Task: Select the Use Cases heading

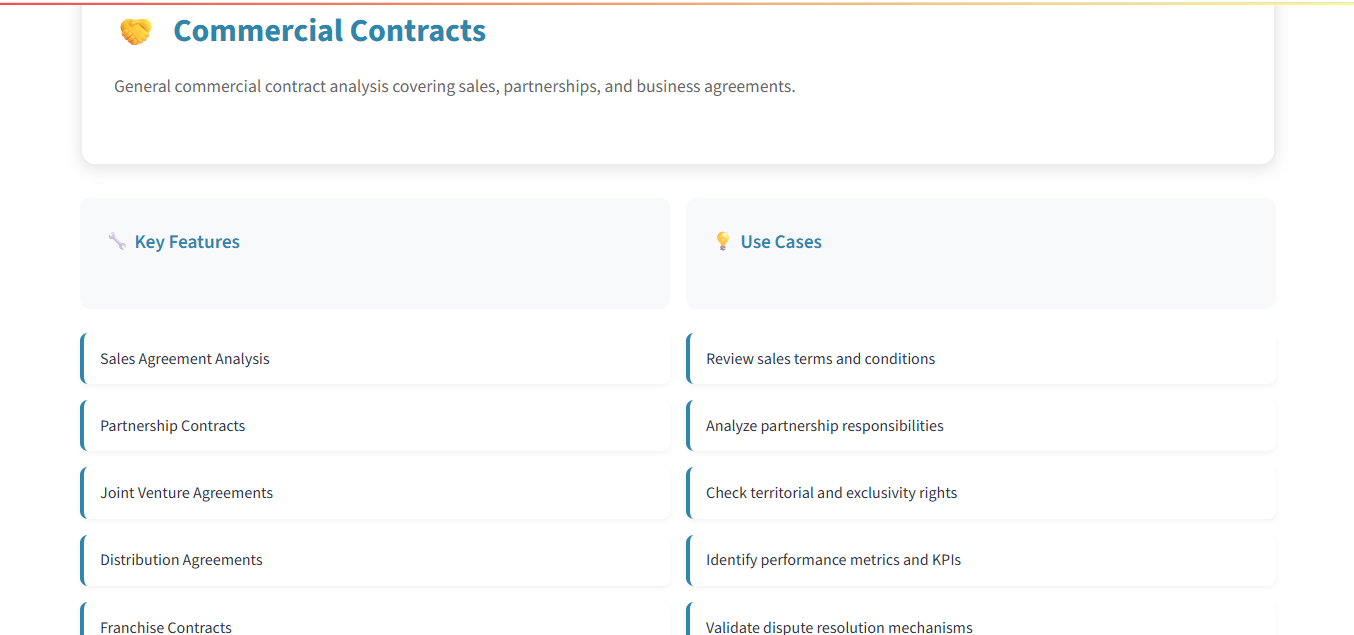Action: (781, 242)
